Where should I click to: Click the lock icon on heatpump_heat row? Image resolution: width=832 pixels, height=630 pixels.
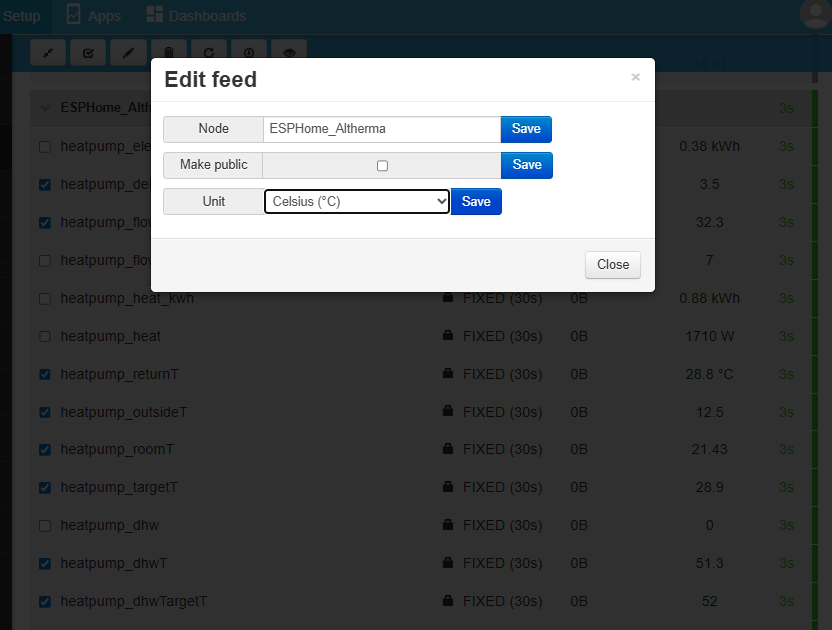click(x=447, y=336)
